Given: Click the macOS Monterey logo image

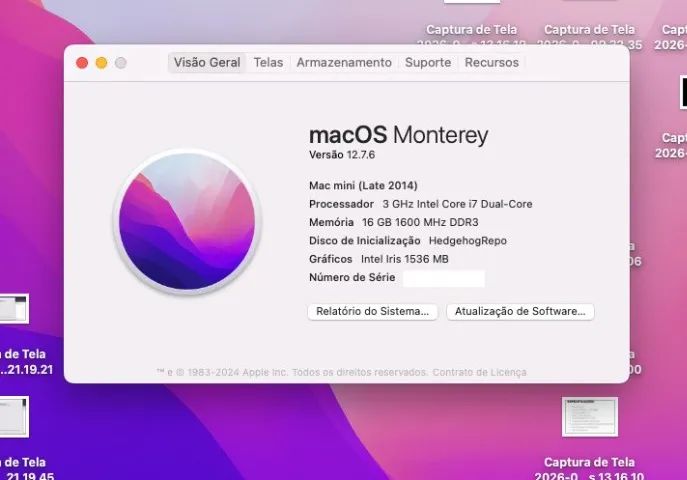Looking at the screenshot, I should coord(187,222).
